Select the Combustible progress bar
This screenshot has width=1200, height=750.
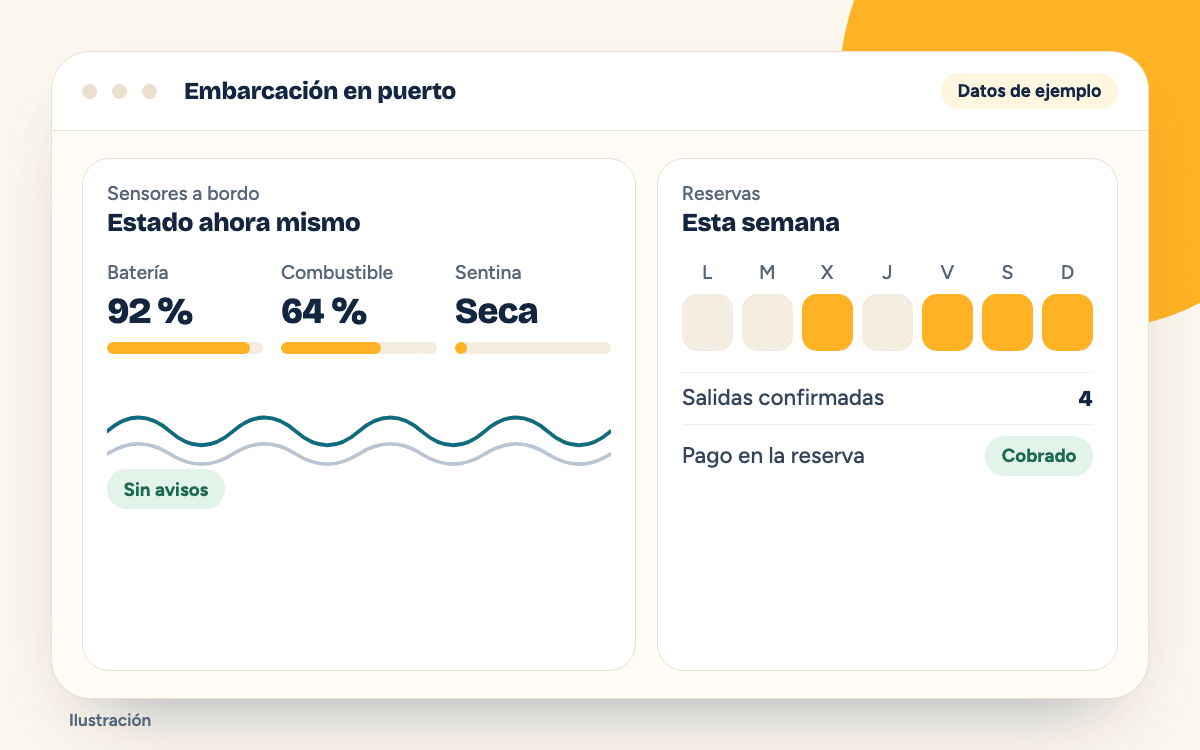(359, 348)
